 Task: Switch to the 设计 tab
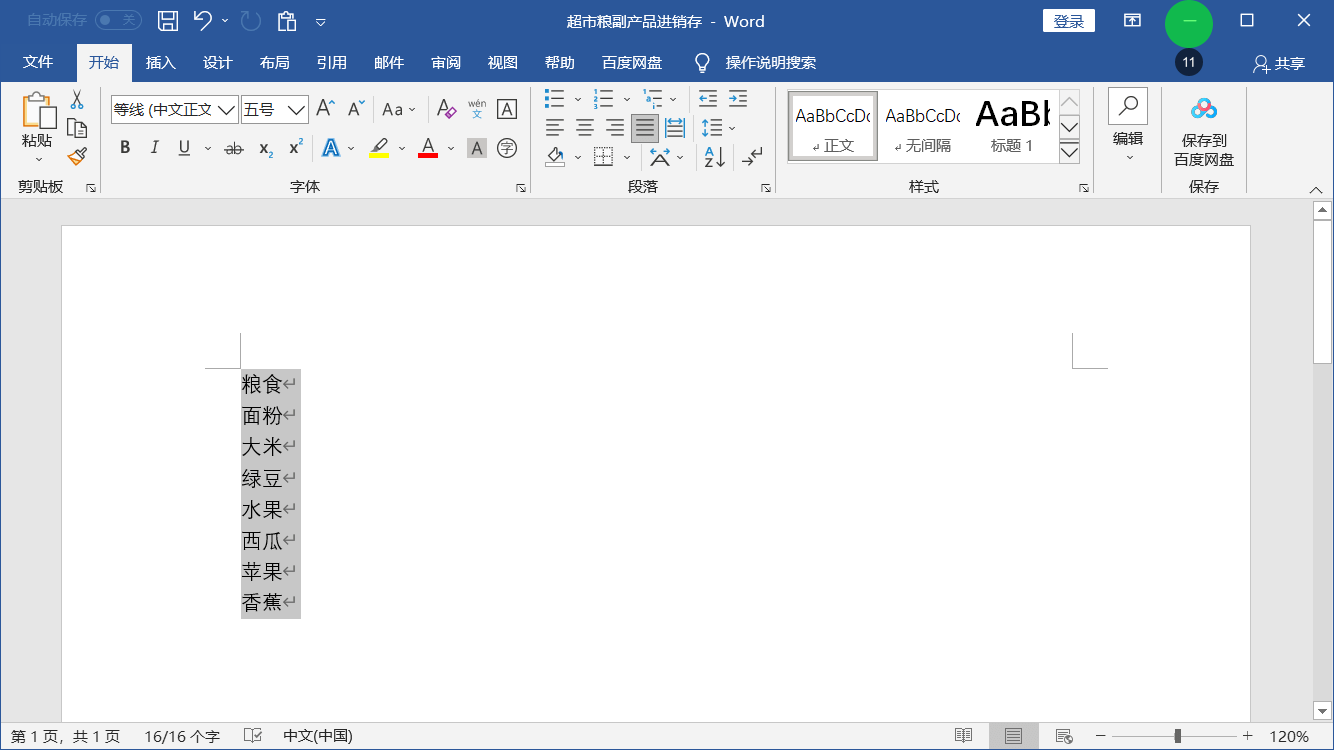coord(217,62)
